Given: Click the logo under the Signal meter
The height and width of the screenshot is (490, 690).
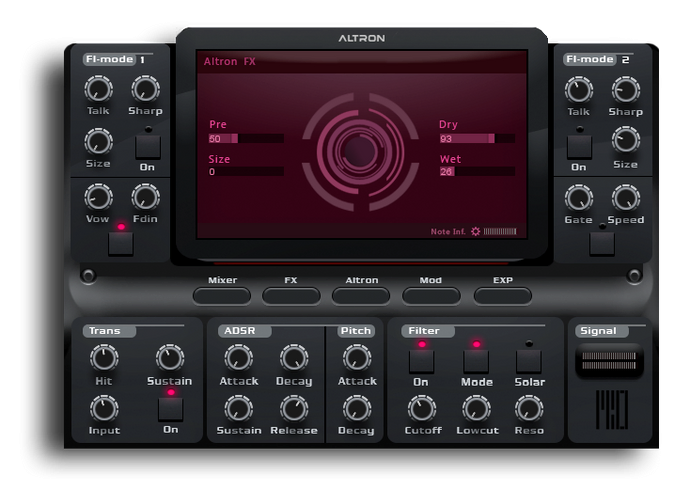Looking at the screenshot, I should [612, 410].
